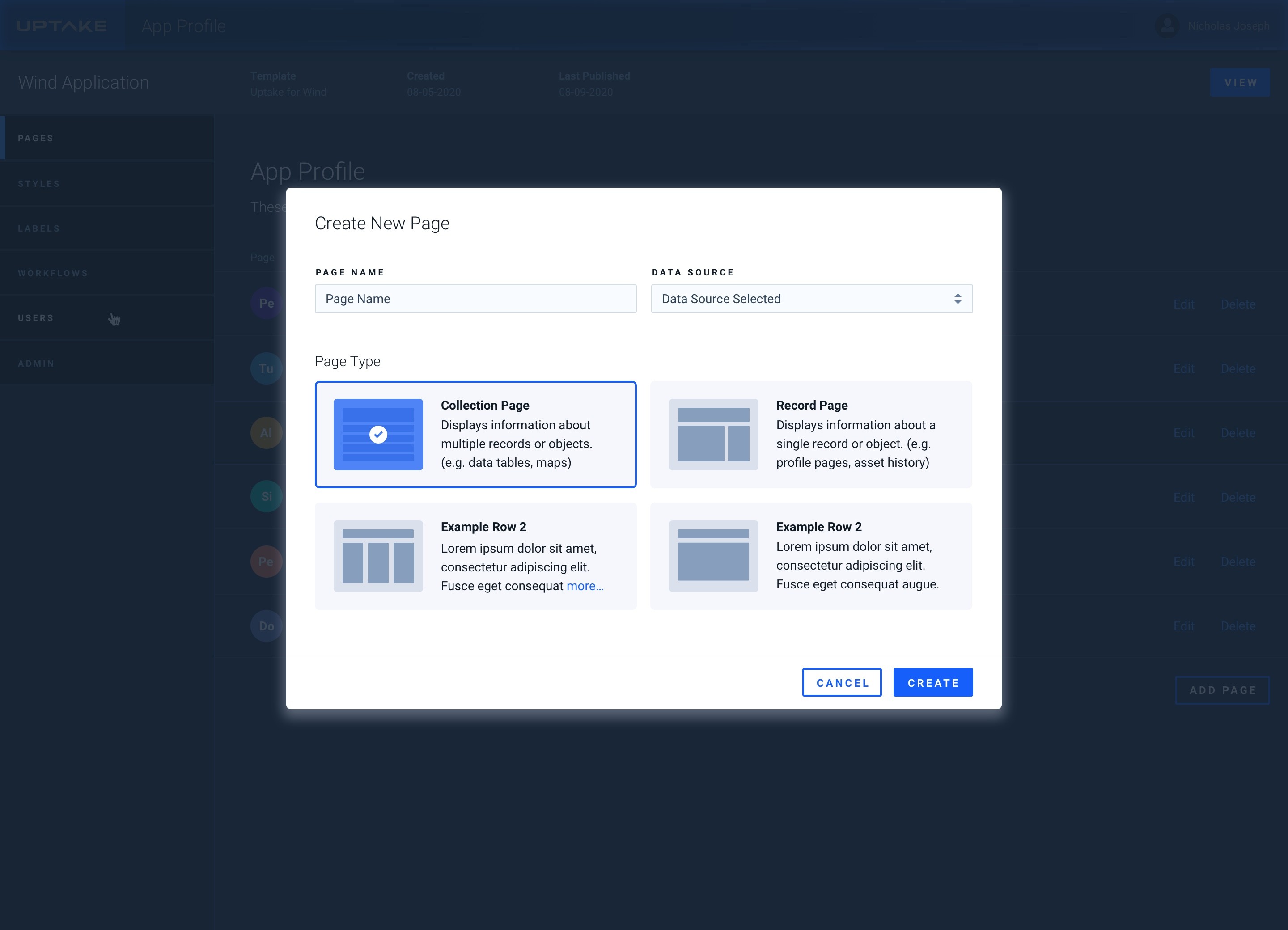Expand truncated text via the 'more…' link
The width and height of the screenshot is (1288, 930).
pyautogui.click(x=585, y=586)
